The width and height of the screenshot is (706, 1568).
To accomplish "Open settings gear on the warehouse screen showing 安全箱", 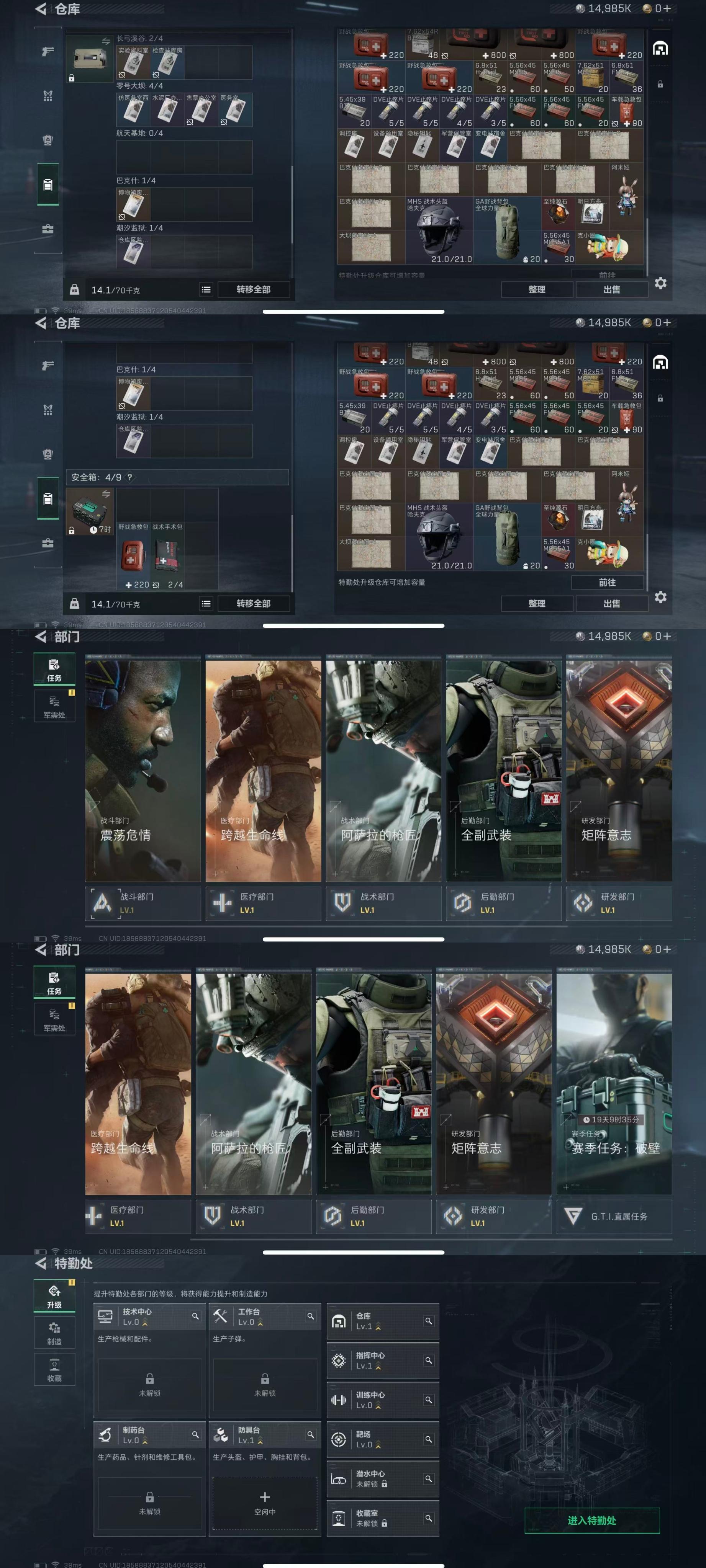I will coord(660,597).
